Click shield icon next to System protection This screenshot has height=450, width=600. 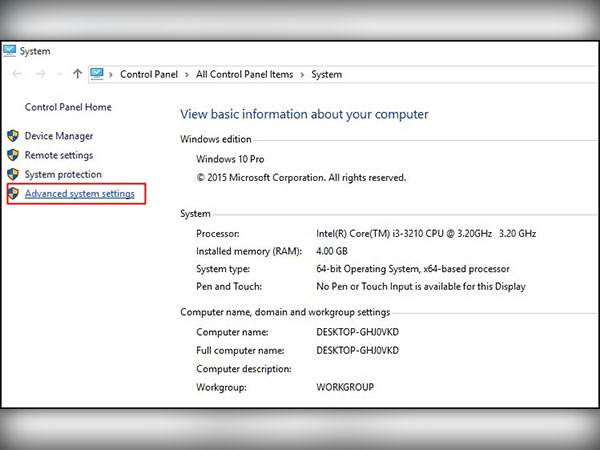pos(13,174)
